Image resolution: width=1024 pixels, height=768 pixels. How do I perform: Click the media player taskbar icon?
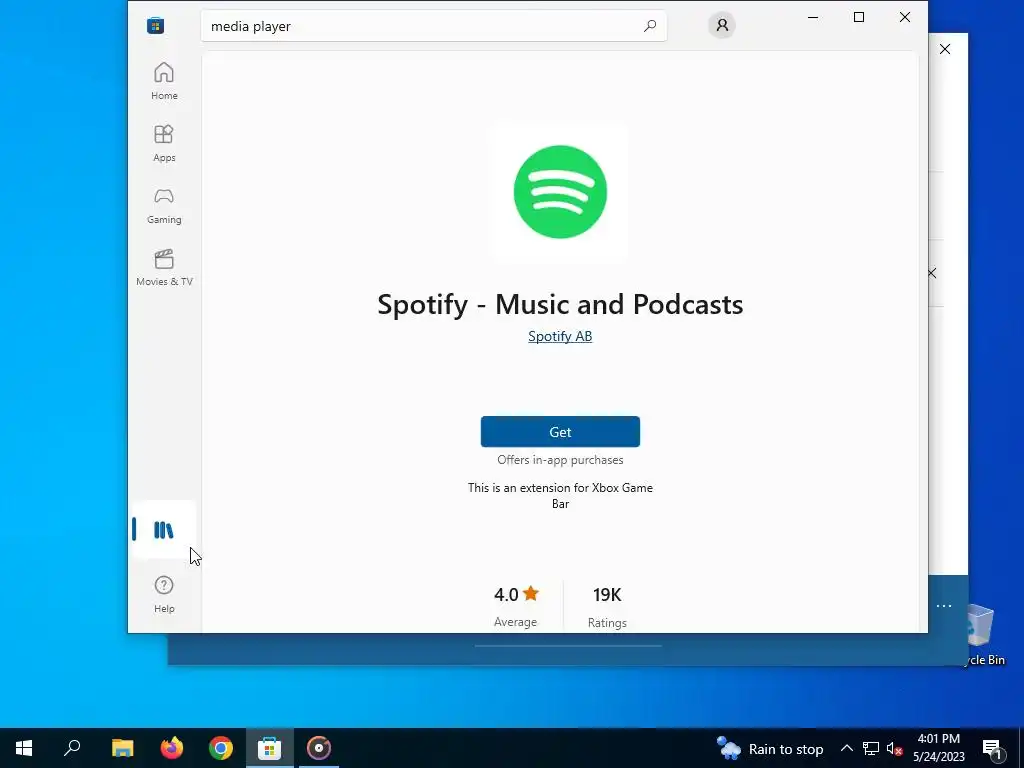pyautogui.click(x=319, y=748)
